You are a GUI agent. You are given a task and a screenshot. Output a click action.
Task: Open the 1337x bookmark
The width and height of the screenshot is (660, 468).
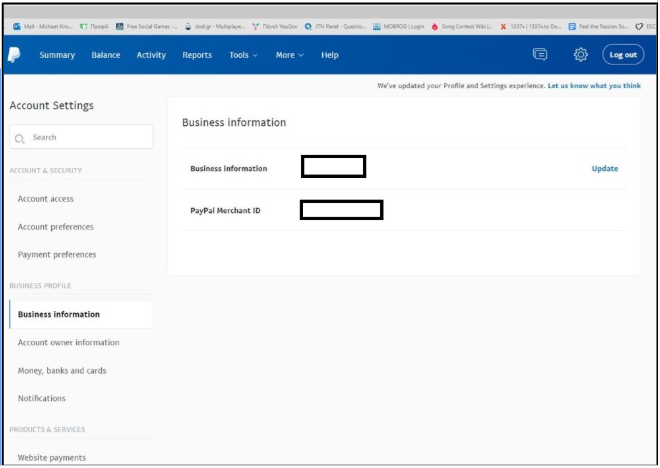[x=530, y=26]
